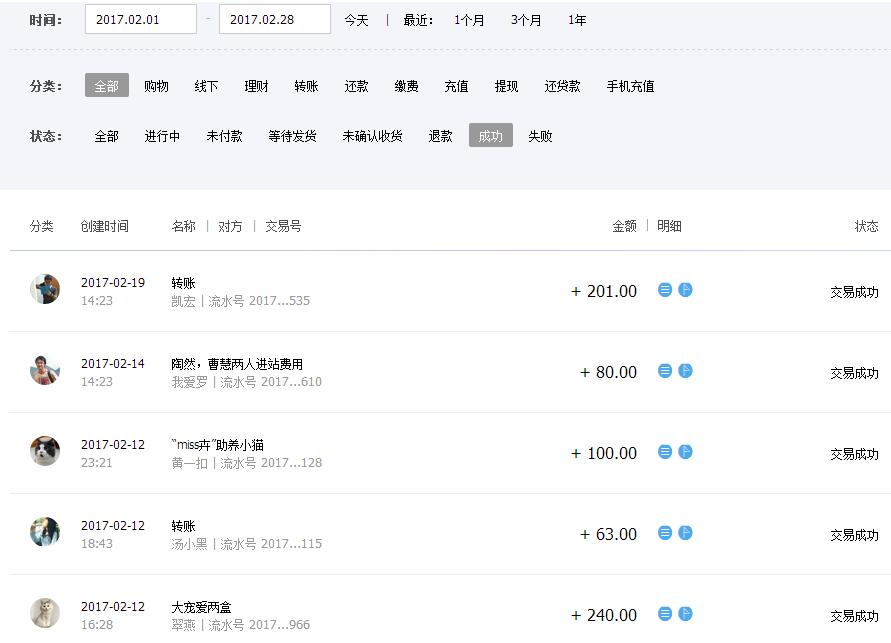Click the flag icon on +100.00 row
Viewport: 891px width, 643px height.
tap(685, 452)
